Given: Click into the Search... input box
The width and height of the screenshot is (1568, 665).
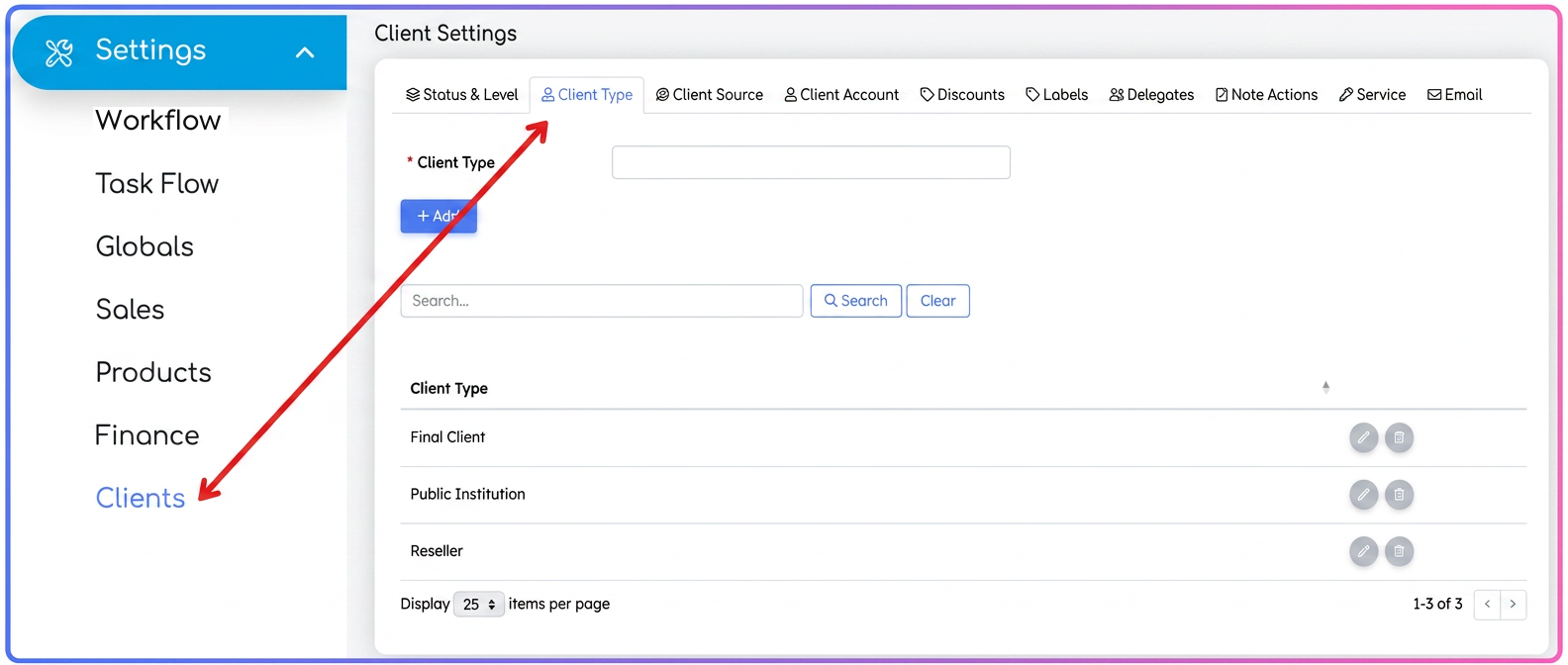Looking at the screenshot, I should tap(602, 301).
